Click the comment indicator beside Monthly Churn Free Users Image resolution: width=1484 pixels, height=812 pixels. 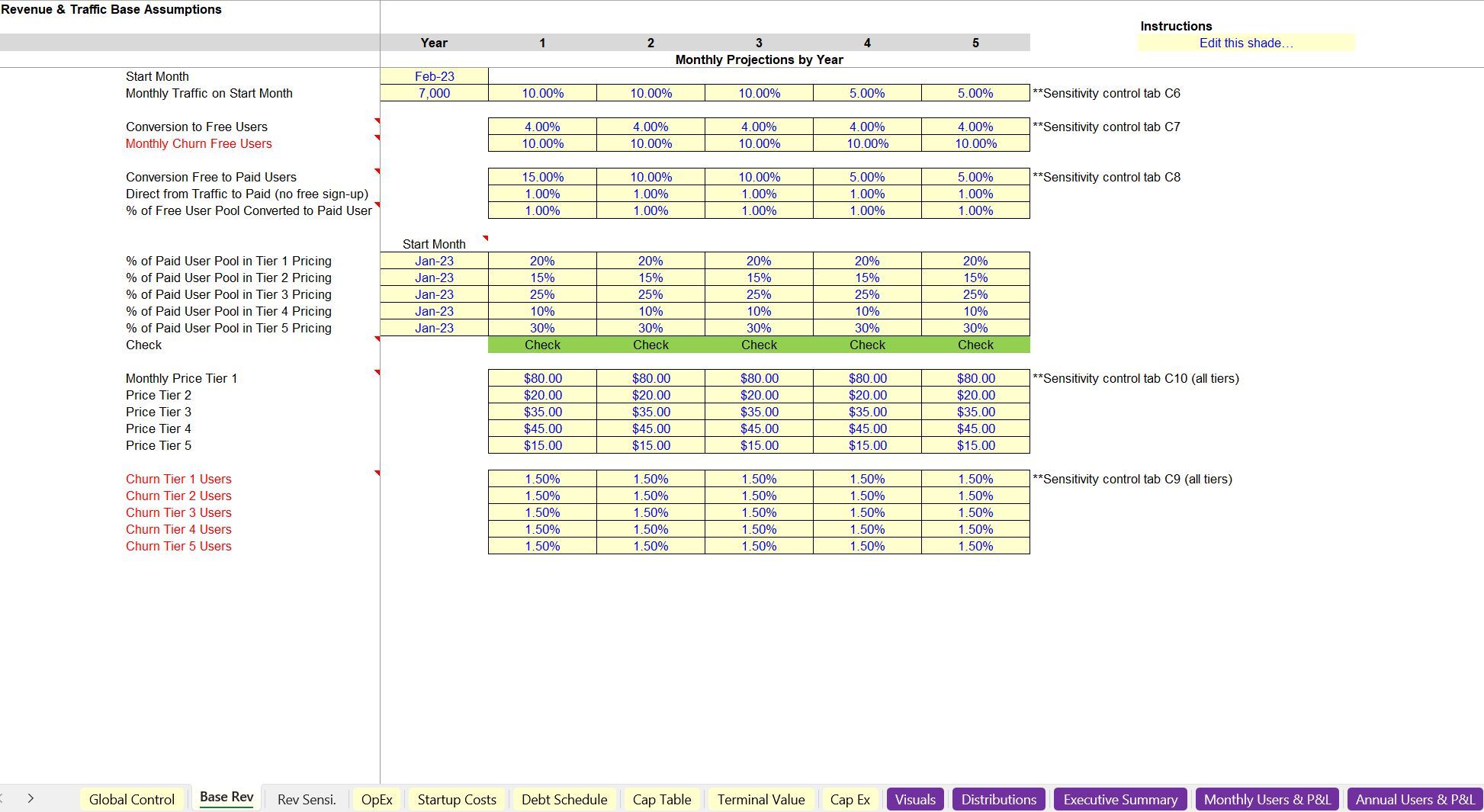377,139
